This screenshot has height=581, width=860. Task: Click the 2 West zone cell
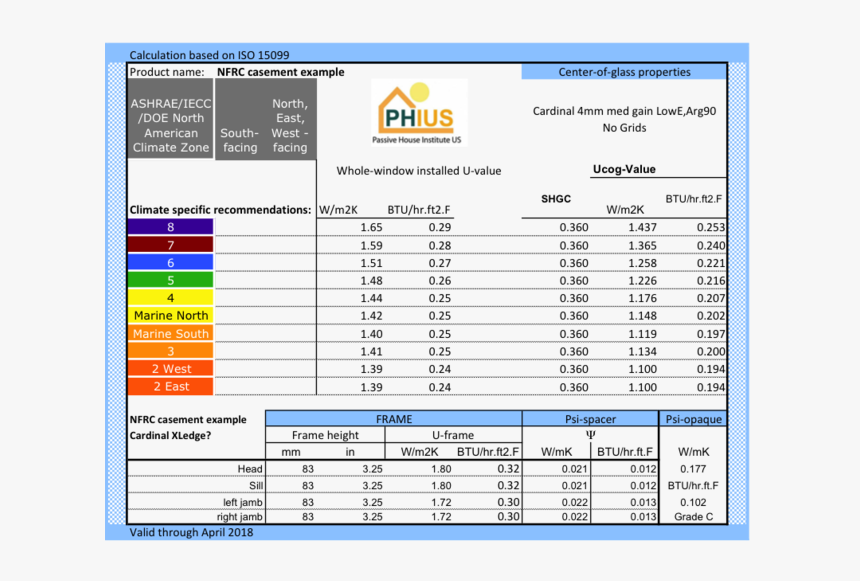pos(171,369)
